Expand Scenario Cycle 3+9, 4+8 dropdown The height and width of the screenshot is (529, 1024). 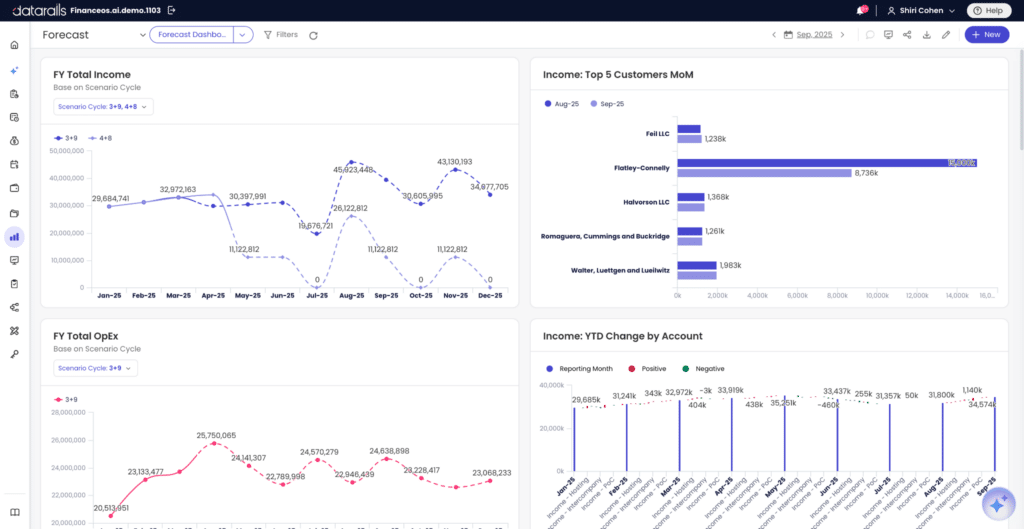pos(103,106)
